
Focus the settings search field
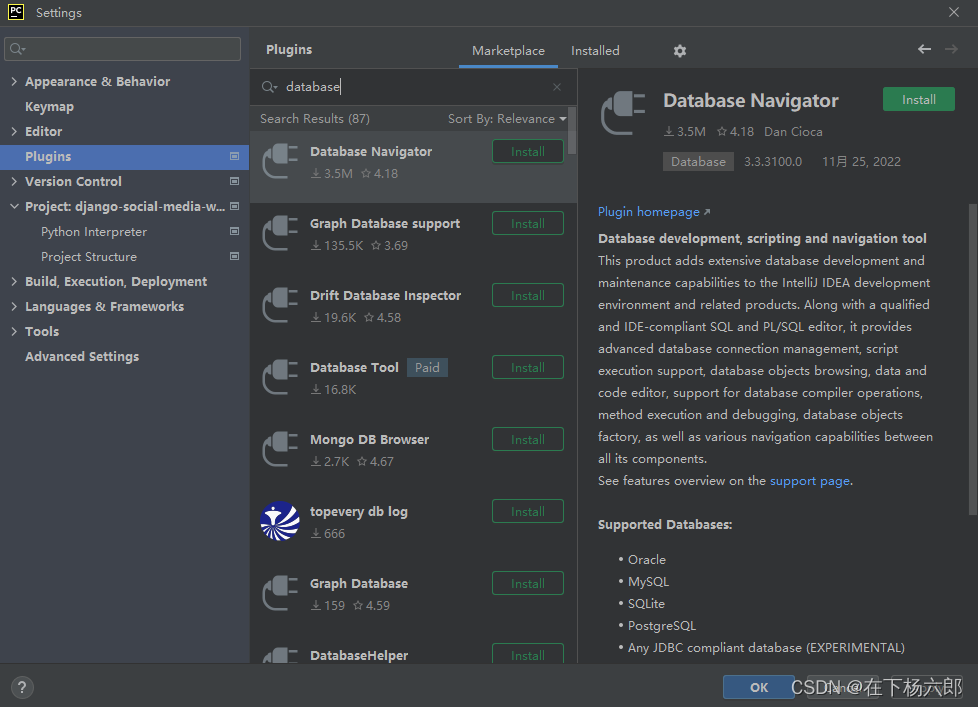pos(123,49)
